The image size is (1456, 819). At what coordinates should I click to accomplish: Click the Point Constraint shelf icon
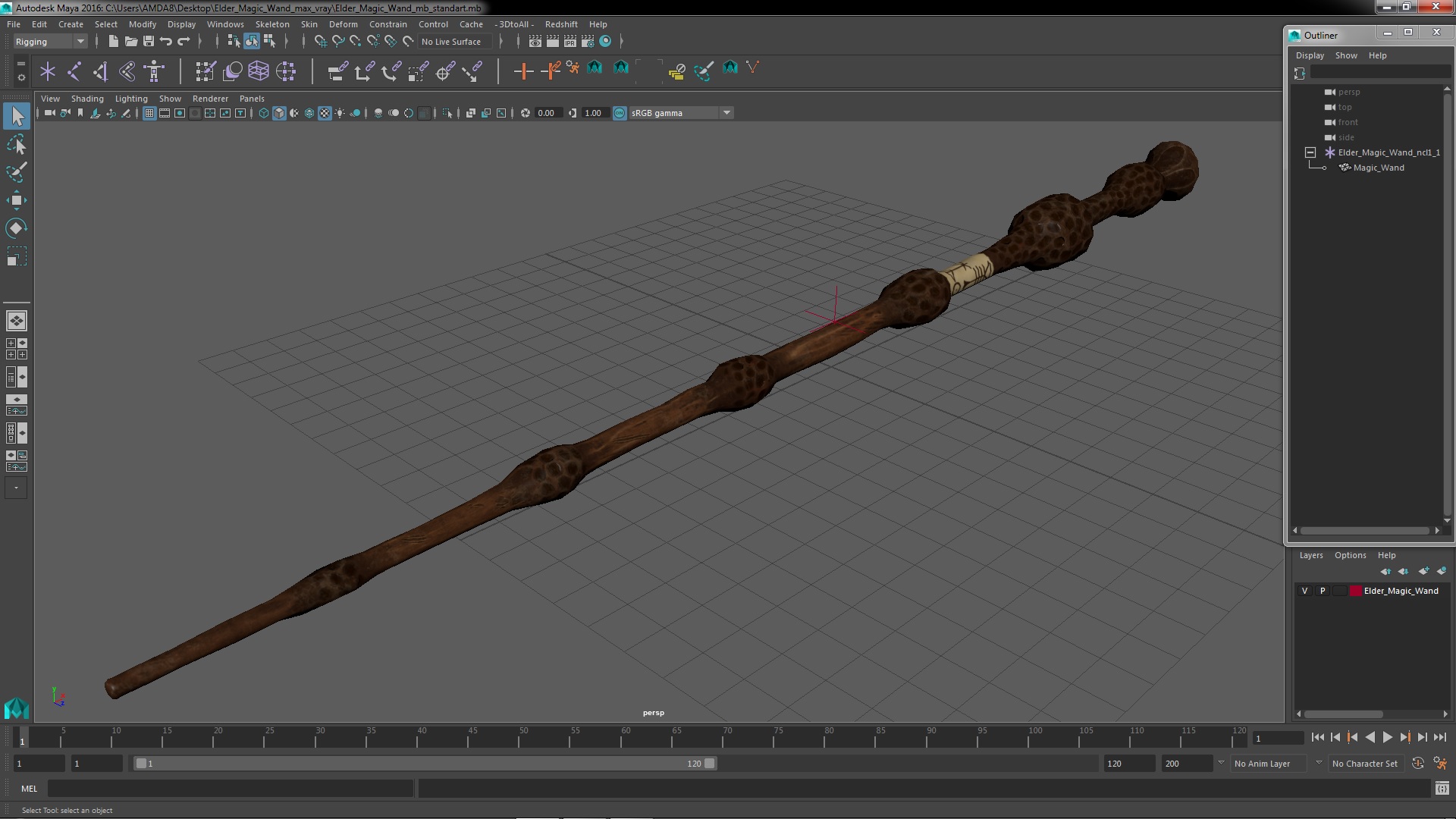coord(364,72)
